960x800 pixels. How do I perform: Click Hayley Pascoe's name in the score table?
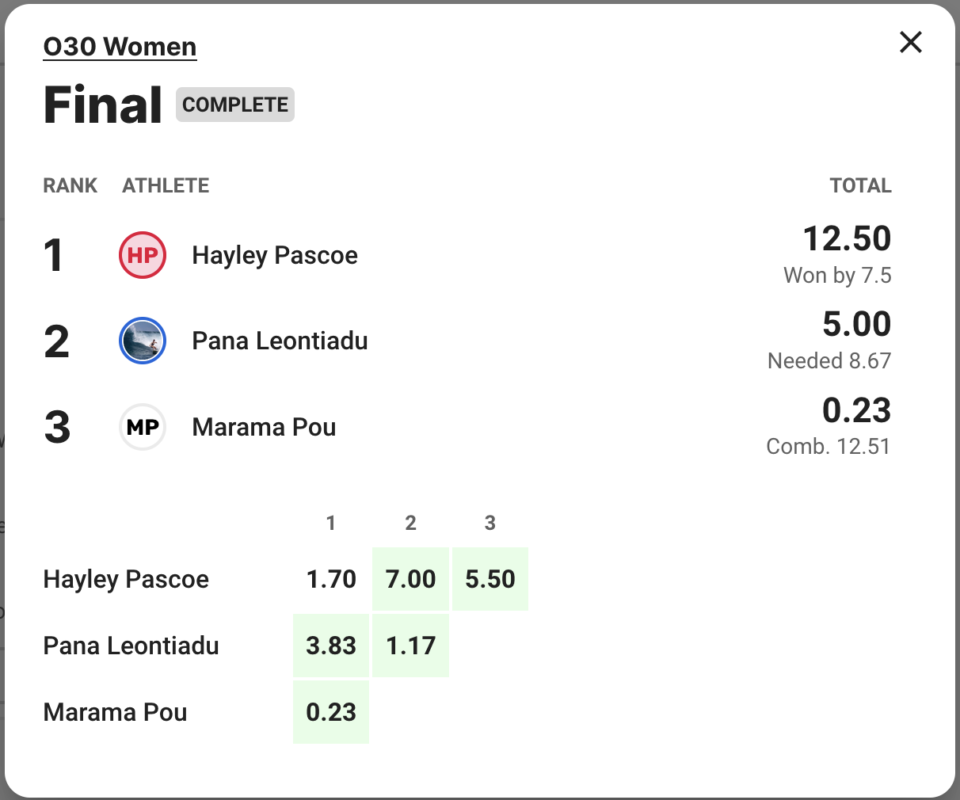click(x=126, y=579)
